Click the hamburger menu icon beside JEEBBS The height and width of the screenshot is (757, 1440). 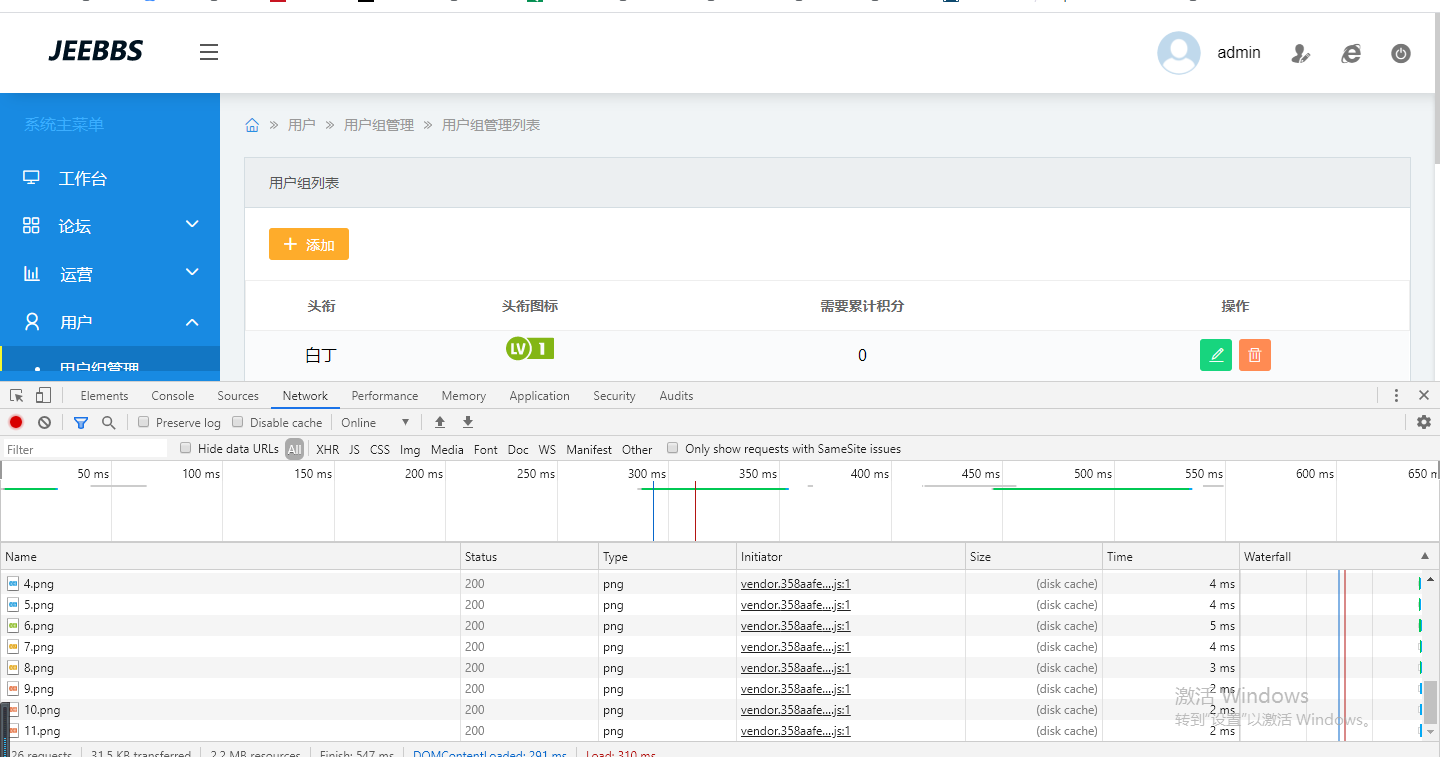click(x=208, y=52)
